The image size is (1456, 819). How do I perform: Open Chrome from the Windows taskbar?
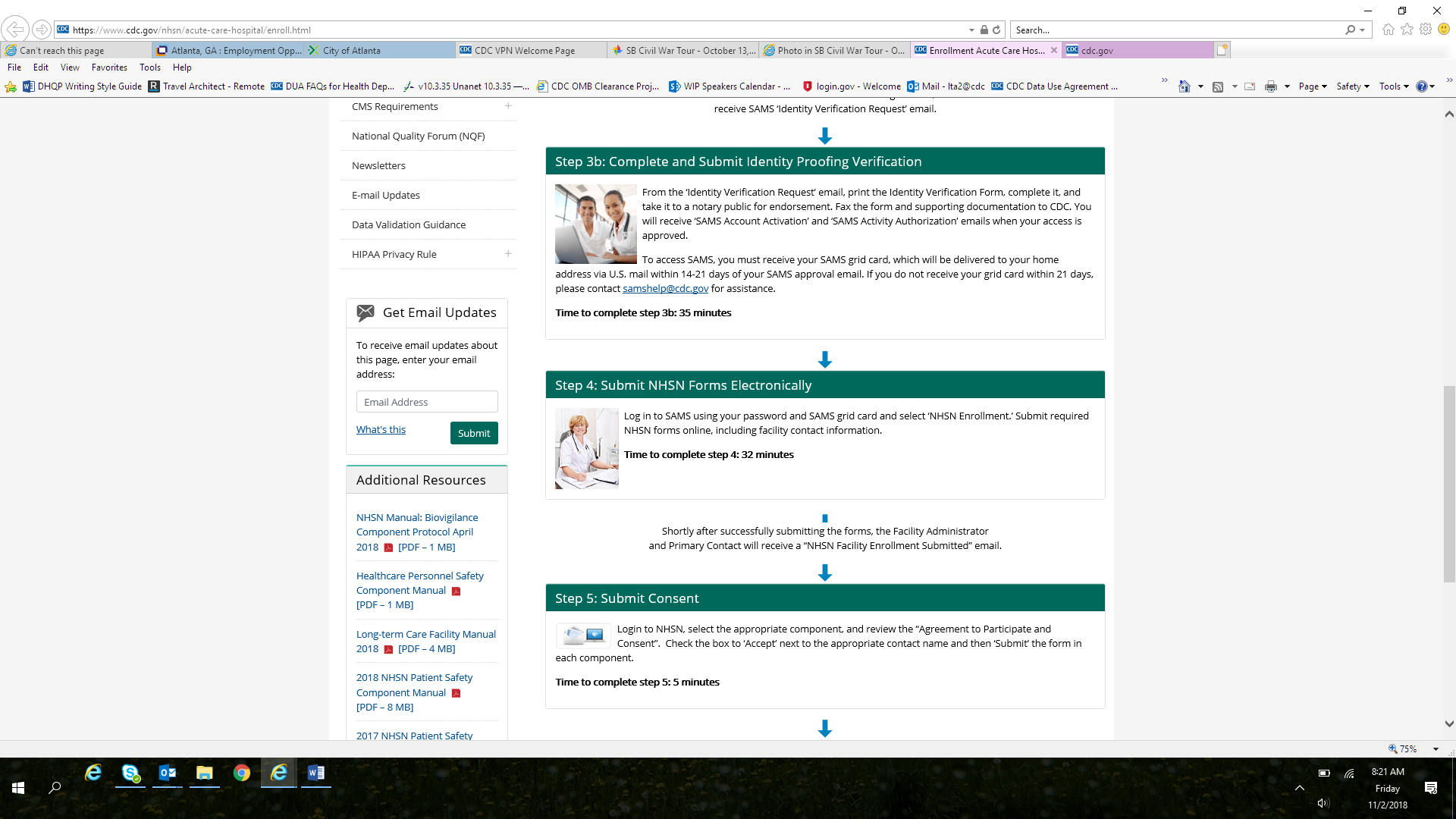pos(242,773)
